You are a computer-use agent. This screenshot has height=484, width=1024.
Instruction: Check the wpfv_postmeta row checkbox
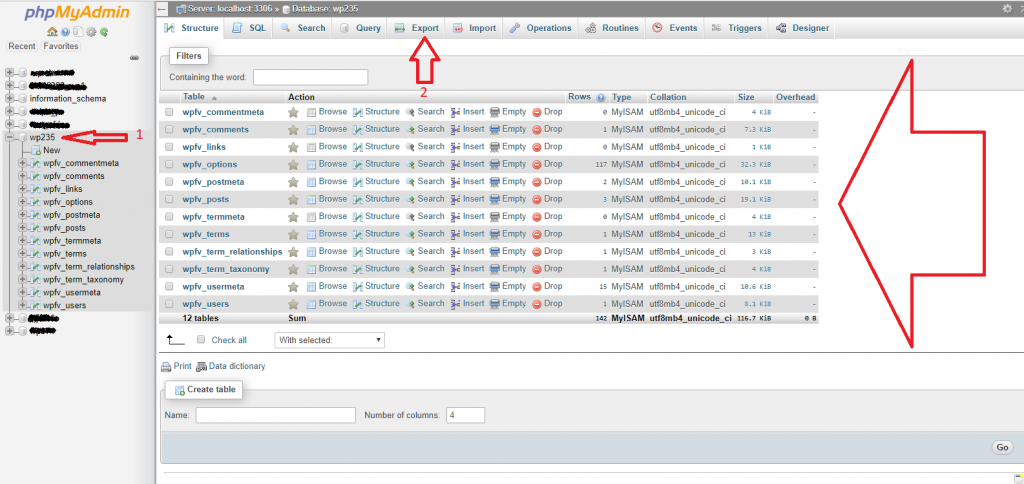click(169, 182)
